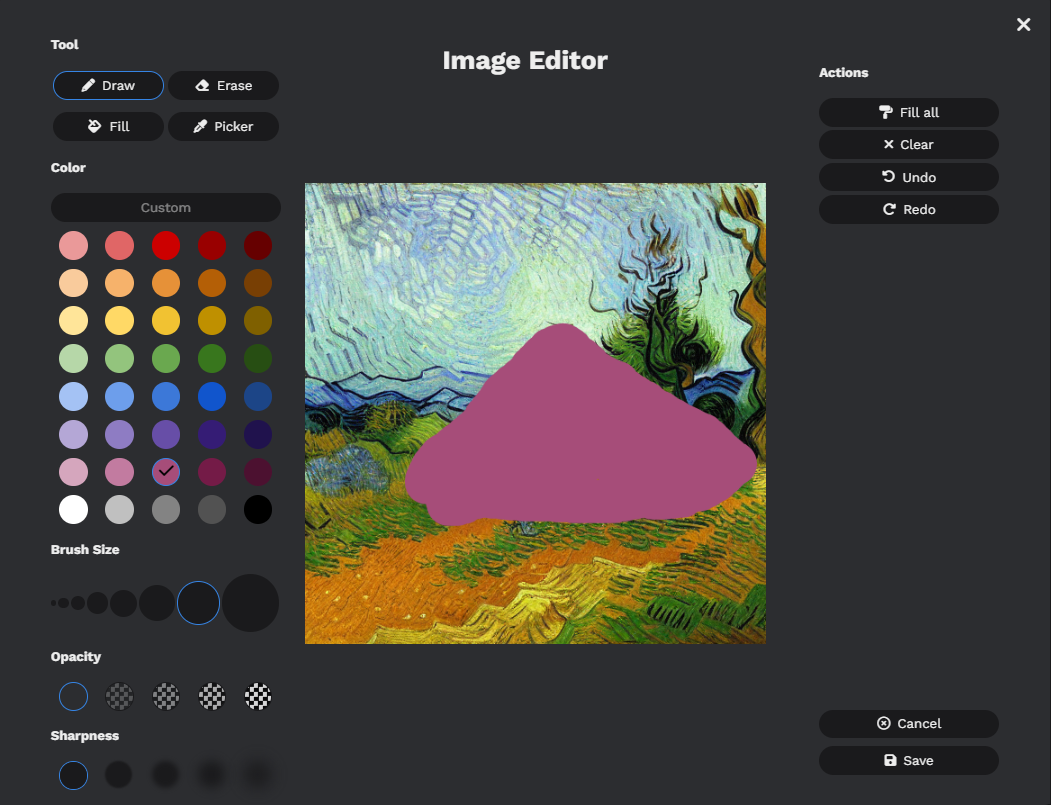The image size is (1051, 805).
Task: Switch to the Erase tool
Action: tap(223, 86)
